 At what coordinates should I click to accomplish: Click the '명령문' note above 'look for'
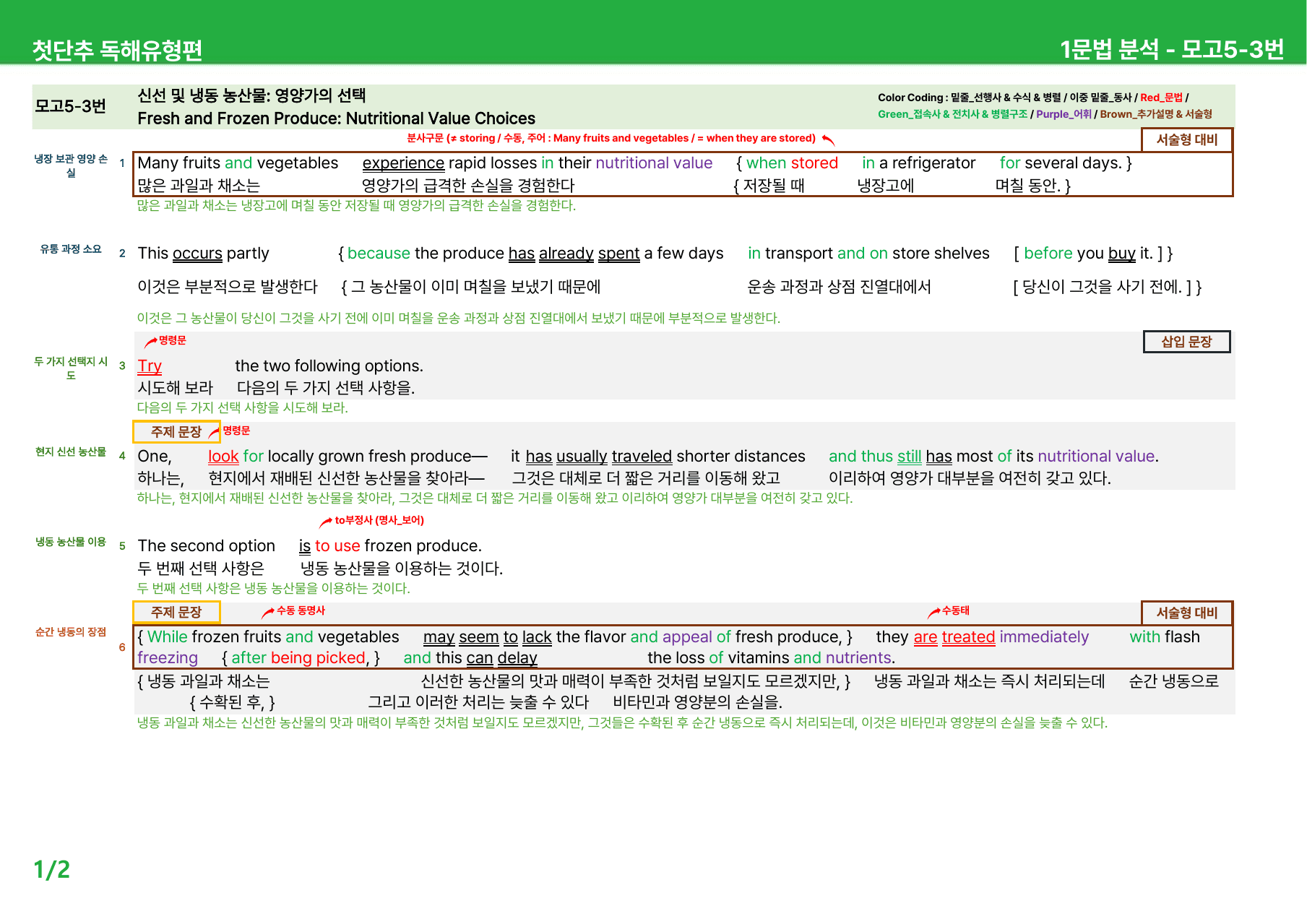tap(236, 431)
